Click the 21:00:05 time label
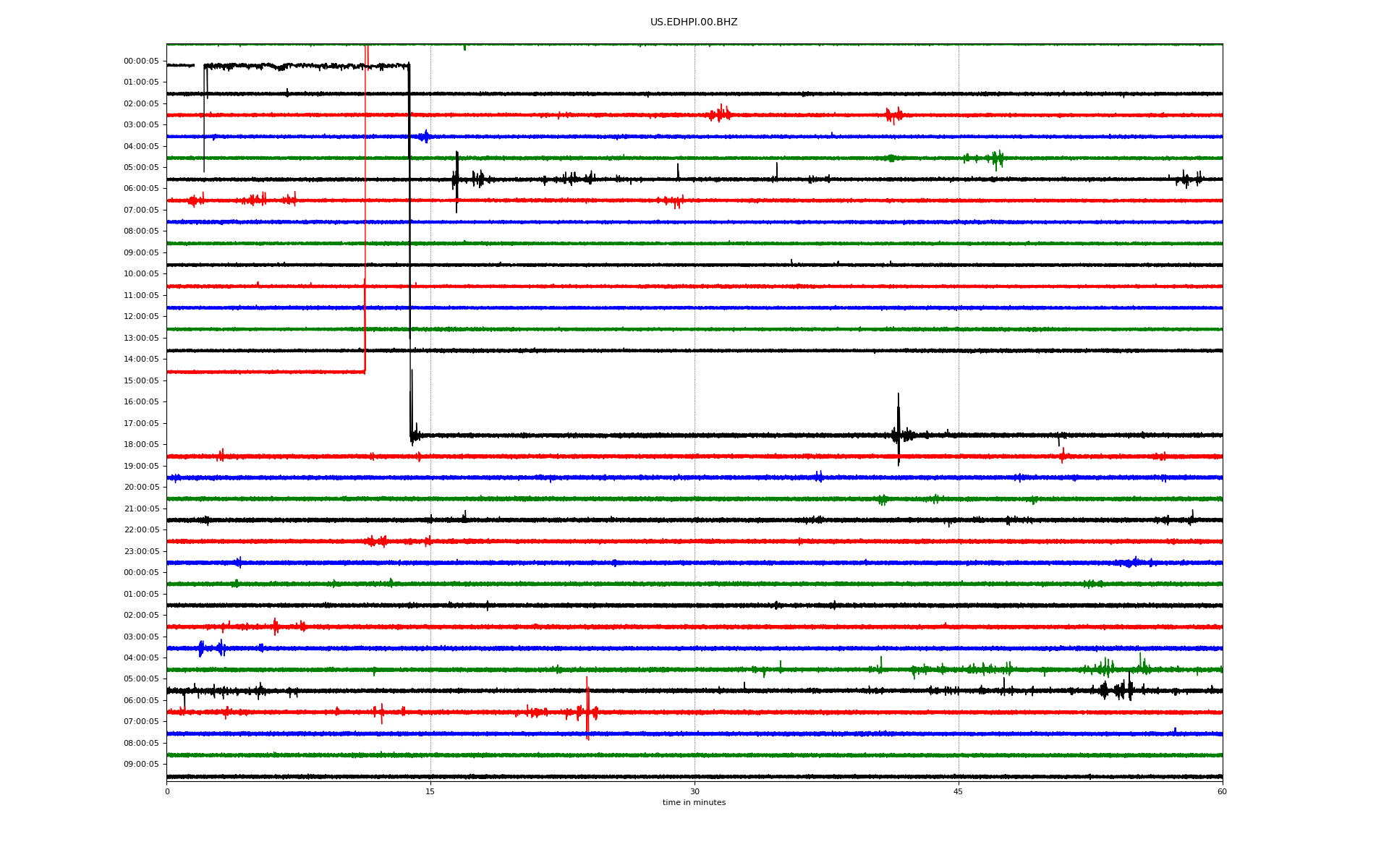 (141, 509)
